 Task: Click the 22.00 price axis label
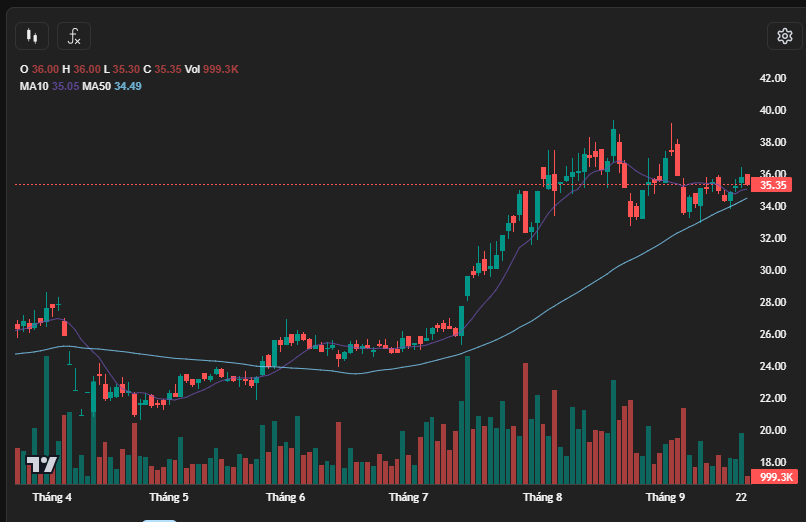tap(773, 398)
